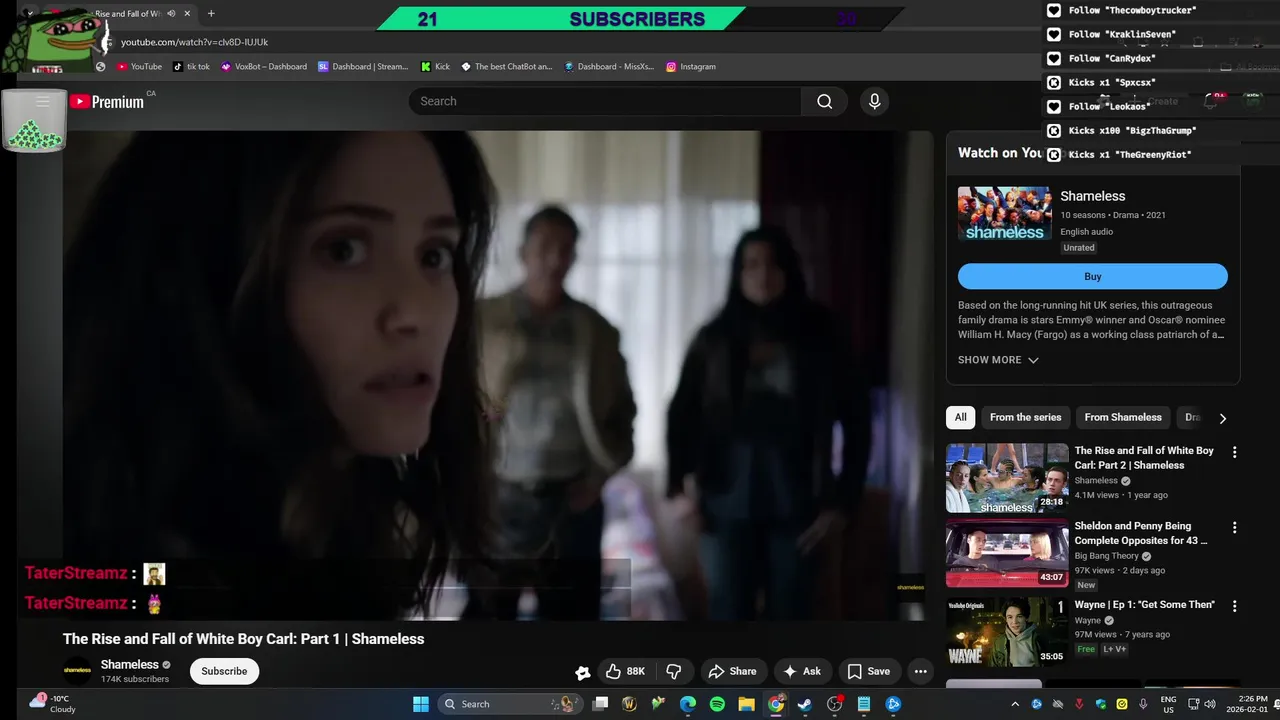Open options for White Boy Carl Part 2
Image resolution: width=1280 pixels, height=720 pixels.
pyautogui.click(x=1234, y=452)
